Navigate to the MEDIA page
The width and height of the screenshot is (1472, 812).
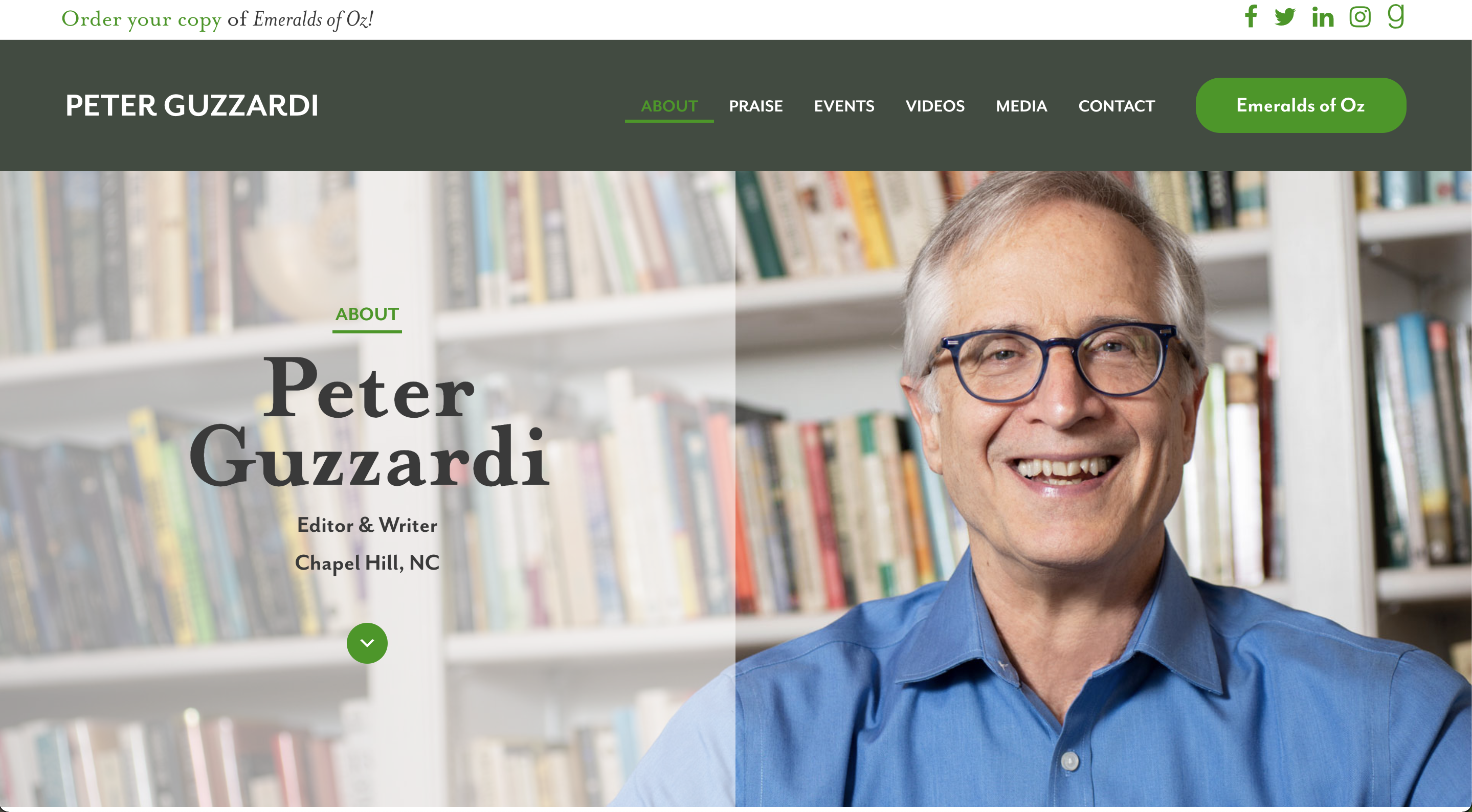coord(1021,106)
